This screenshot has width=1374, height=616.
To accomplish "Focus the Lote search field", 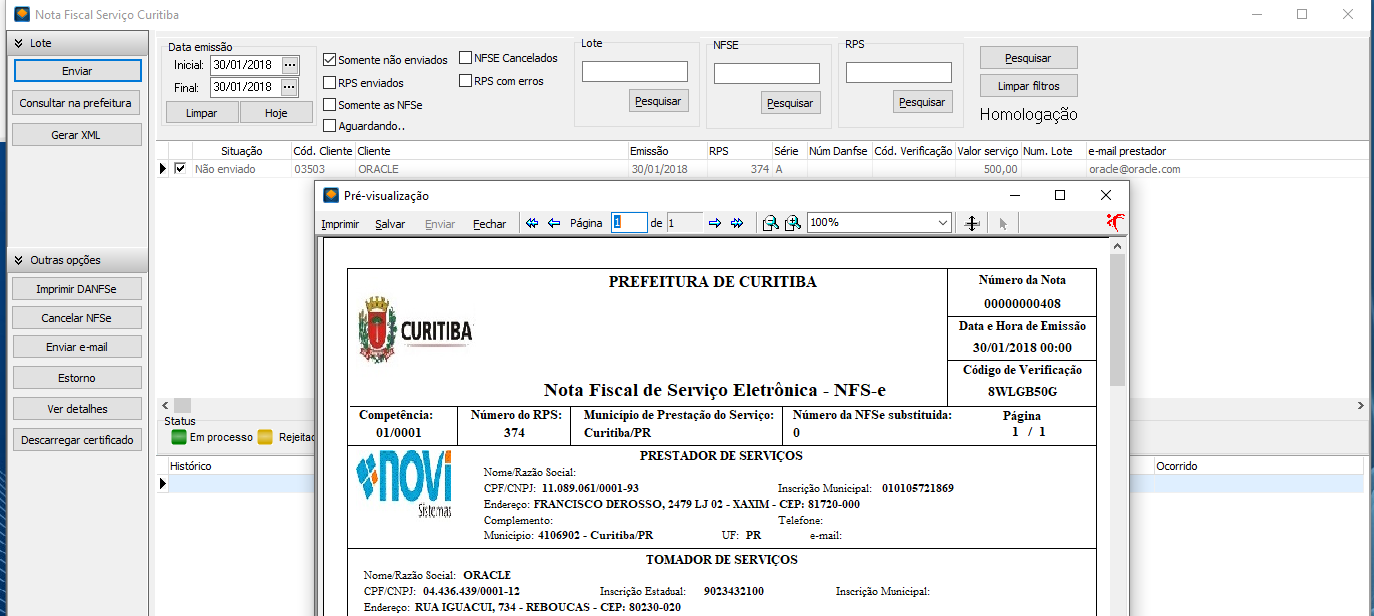I will [x=635, y=71].
